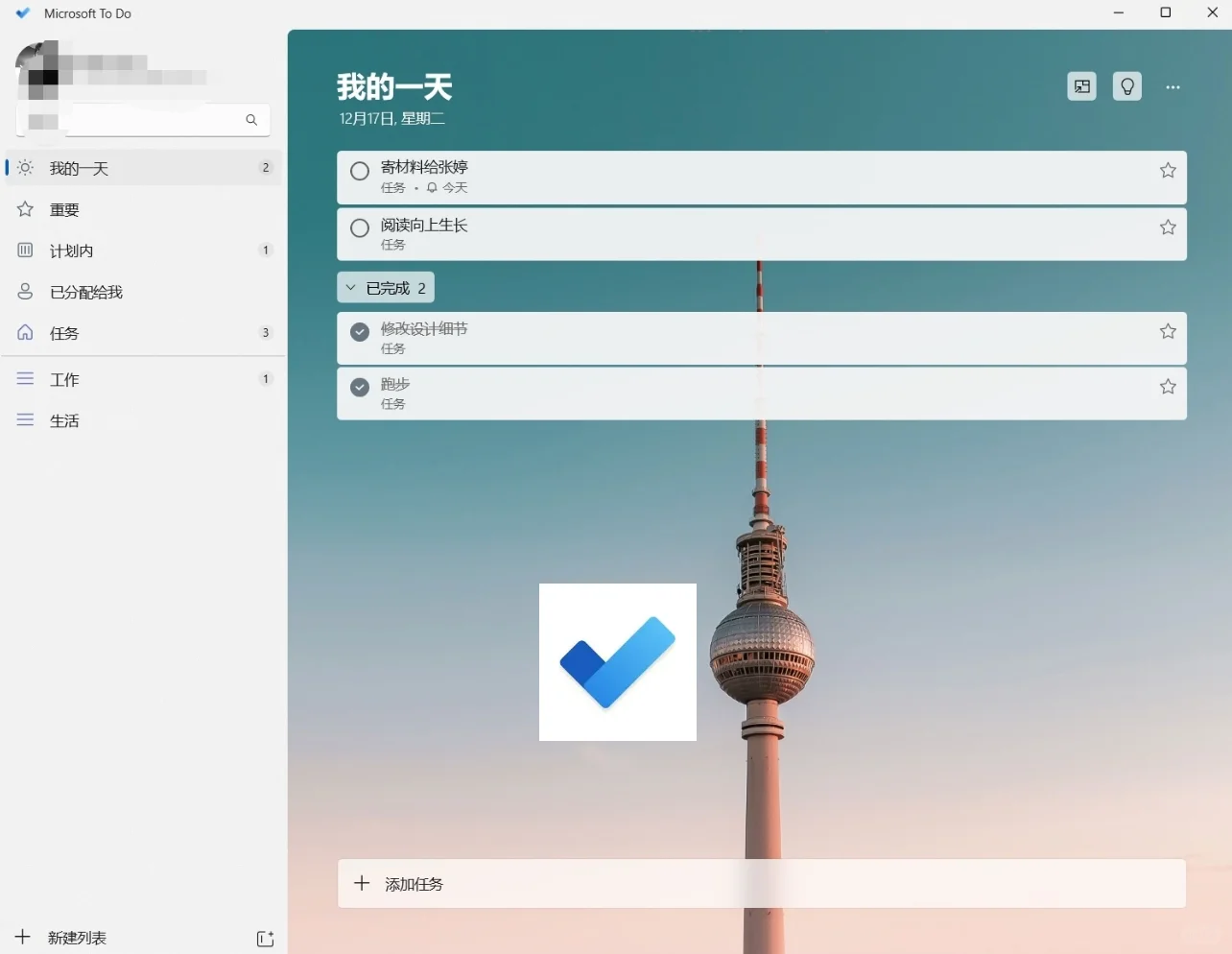The width and height of the screenshot is (1232, 954).
Task: Open task suggestions via the light bulb icon
Action: pyautogui.click(x=1126, y=86)
